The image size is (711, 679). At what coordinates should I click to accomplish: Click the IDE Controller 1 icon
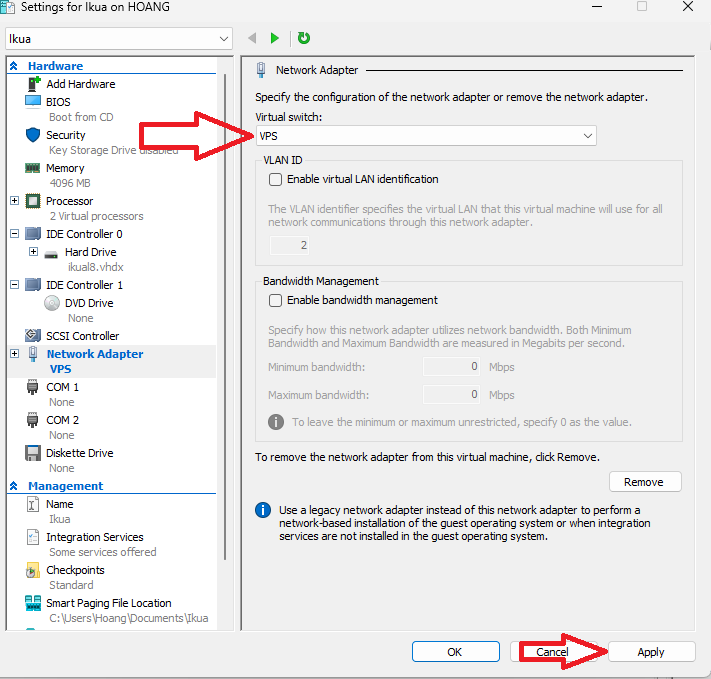click(33, 285)
